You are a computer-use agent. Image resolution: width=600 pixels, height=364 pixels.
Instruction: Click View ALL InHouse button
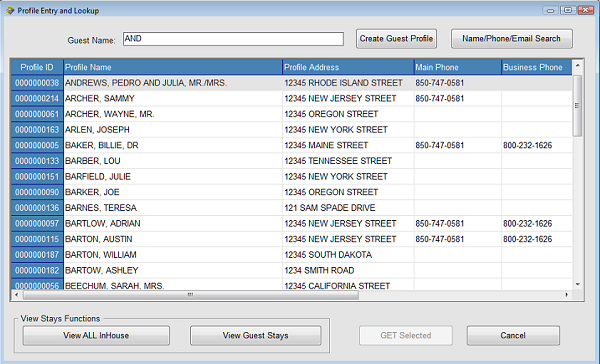click(x=96, y=335)
